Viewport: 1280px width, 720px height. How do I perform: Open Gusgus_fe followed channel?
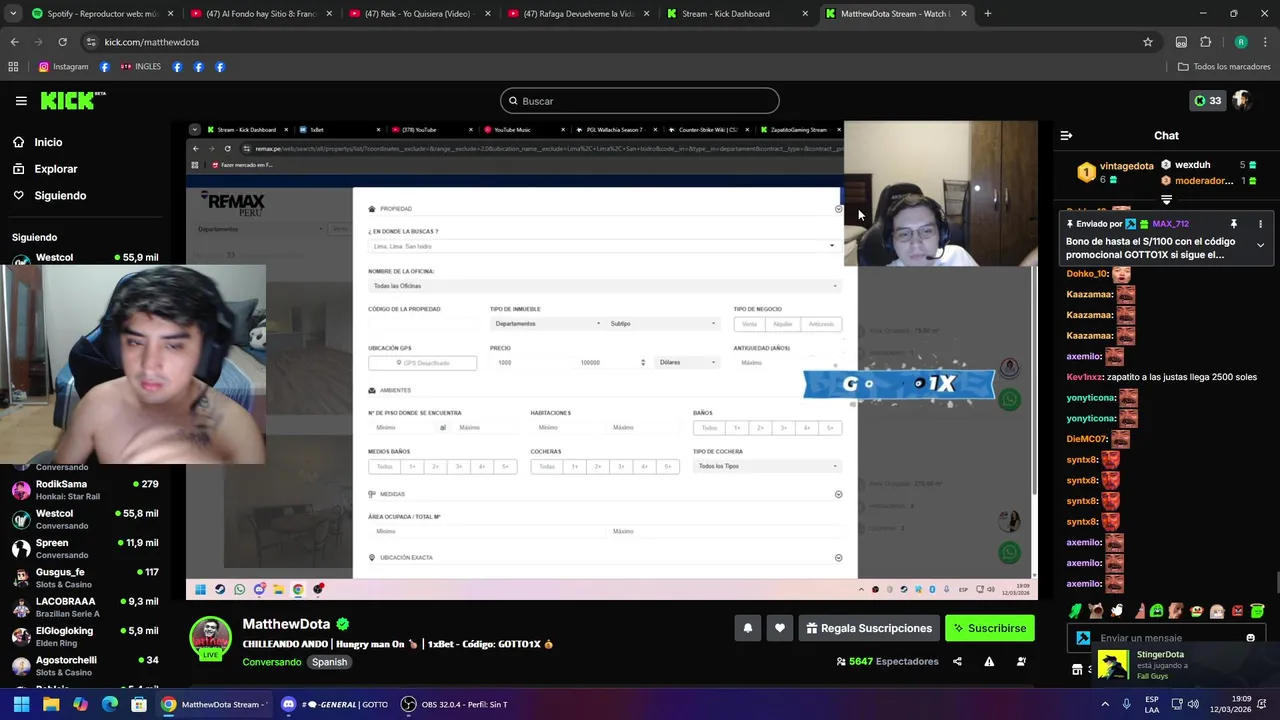86,578
